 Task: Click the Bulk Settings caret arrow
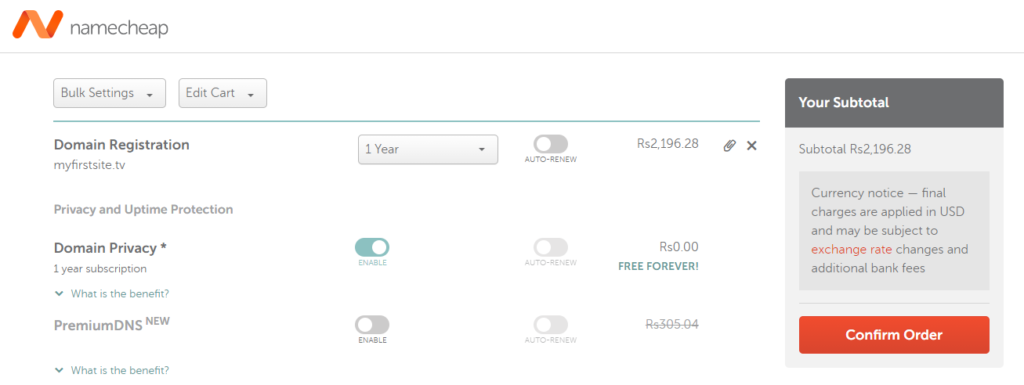tap(150, 95)
